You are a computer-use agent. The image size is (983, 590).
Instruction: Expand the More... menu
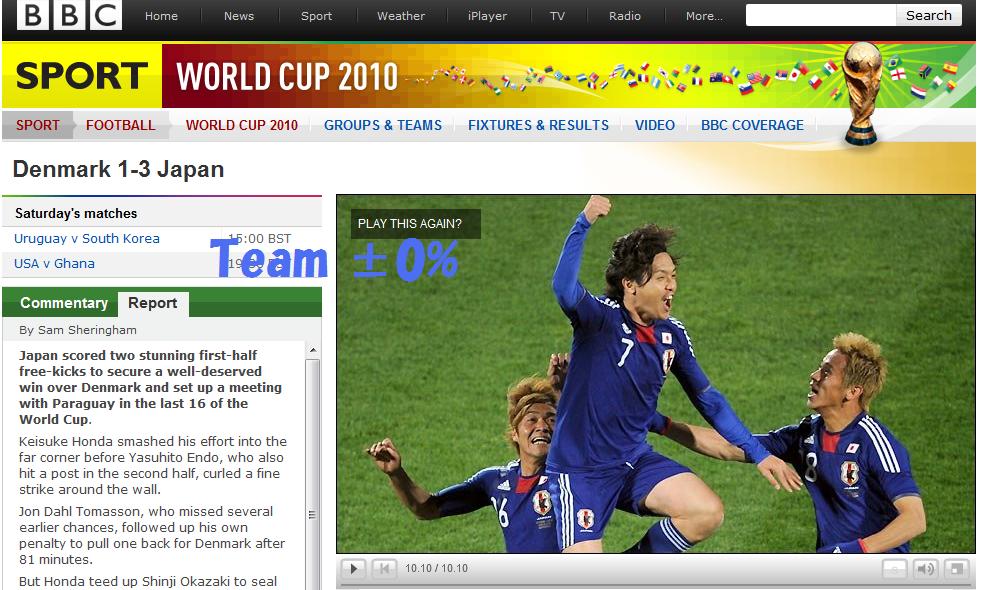(x=704, y=16)
